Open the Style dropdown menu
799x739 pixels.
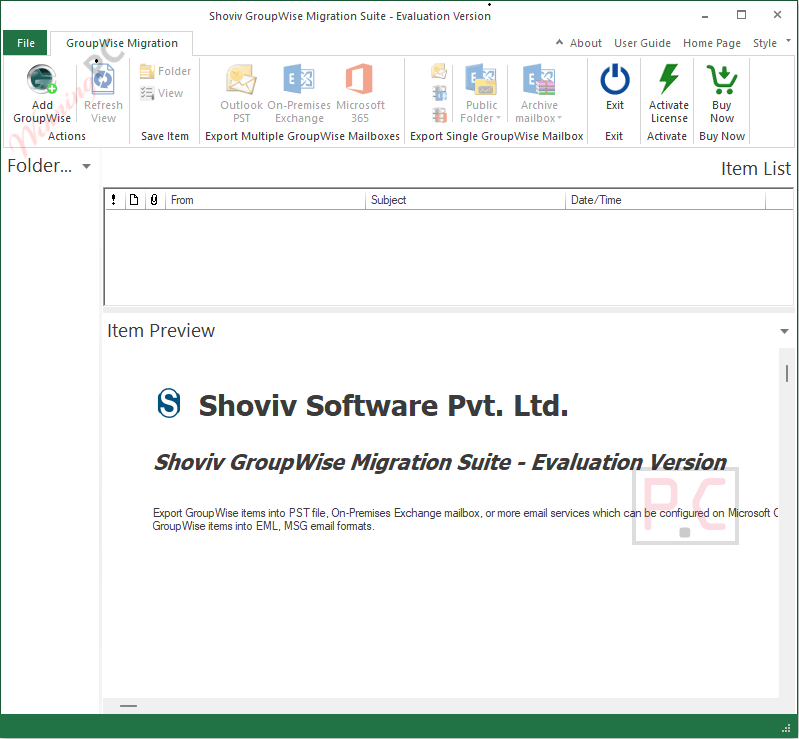[765, 43]
